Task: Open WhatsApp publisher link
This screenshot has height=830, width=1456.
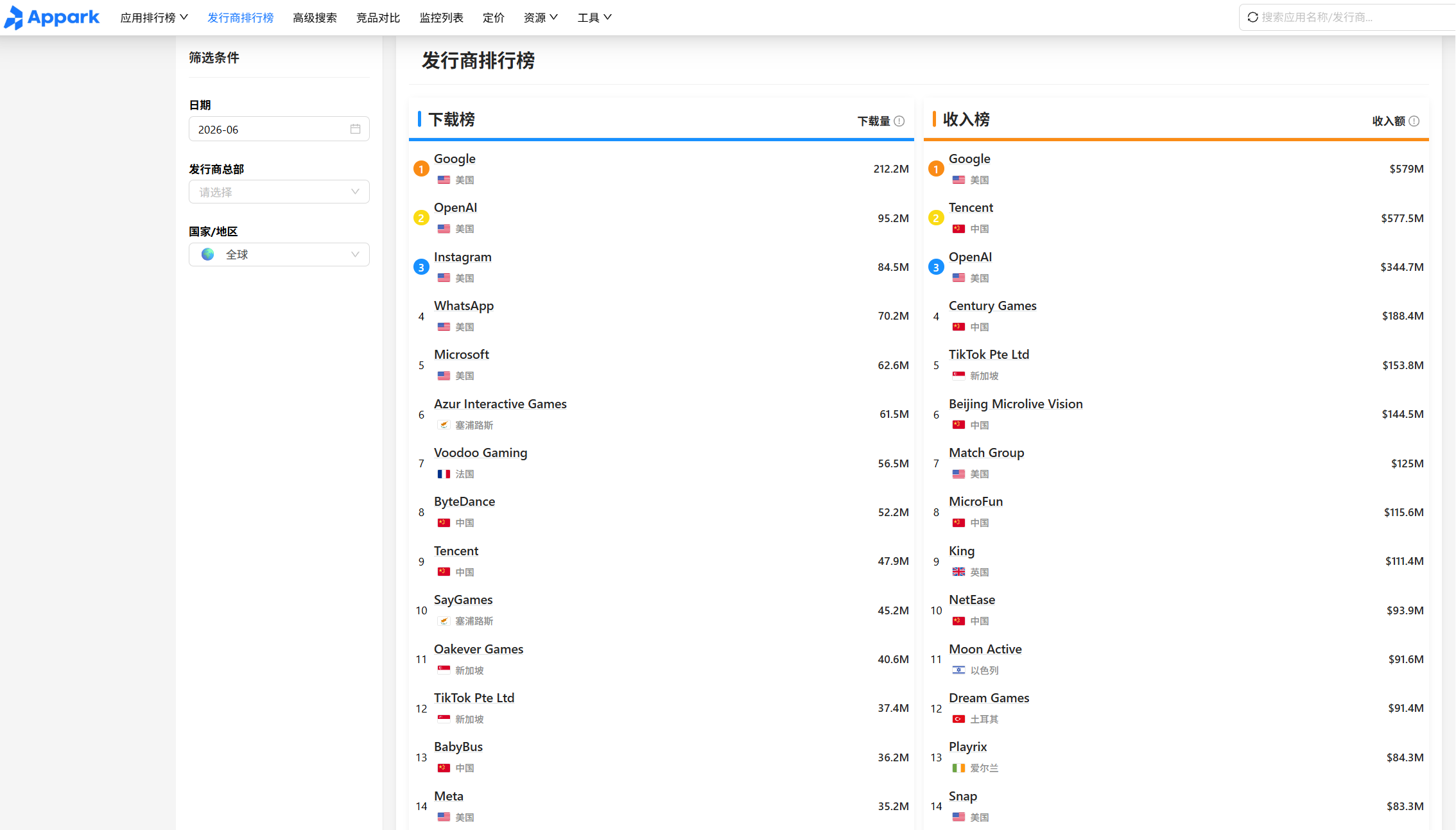Action: tap(464, 306)
